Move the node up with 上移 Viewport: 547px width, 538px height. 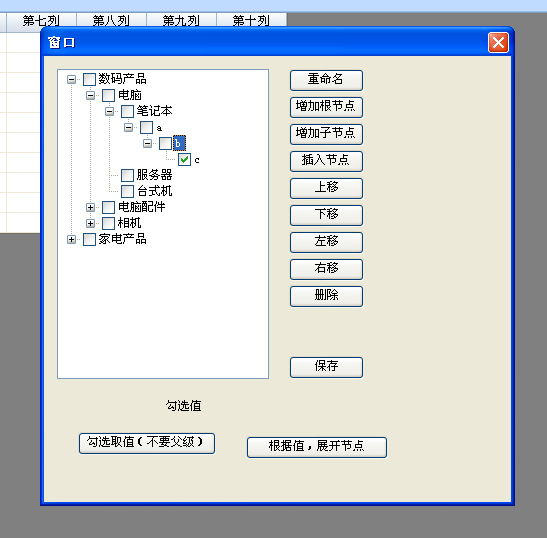point(326,188)
